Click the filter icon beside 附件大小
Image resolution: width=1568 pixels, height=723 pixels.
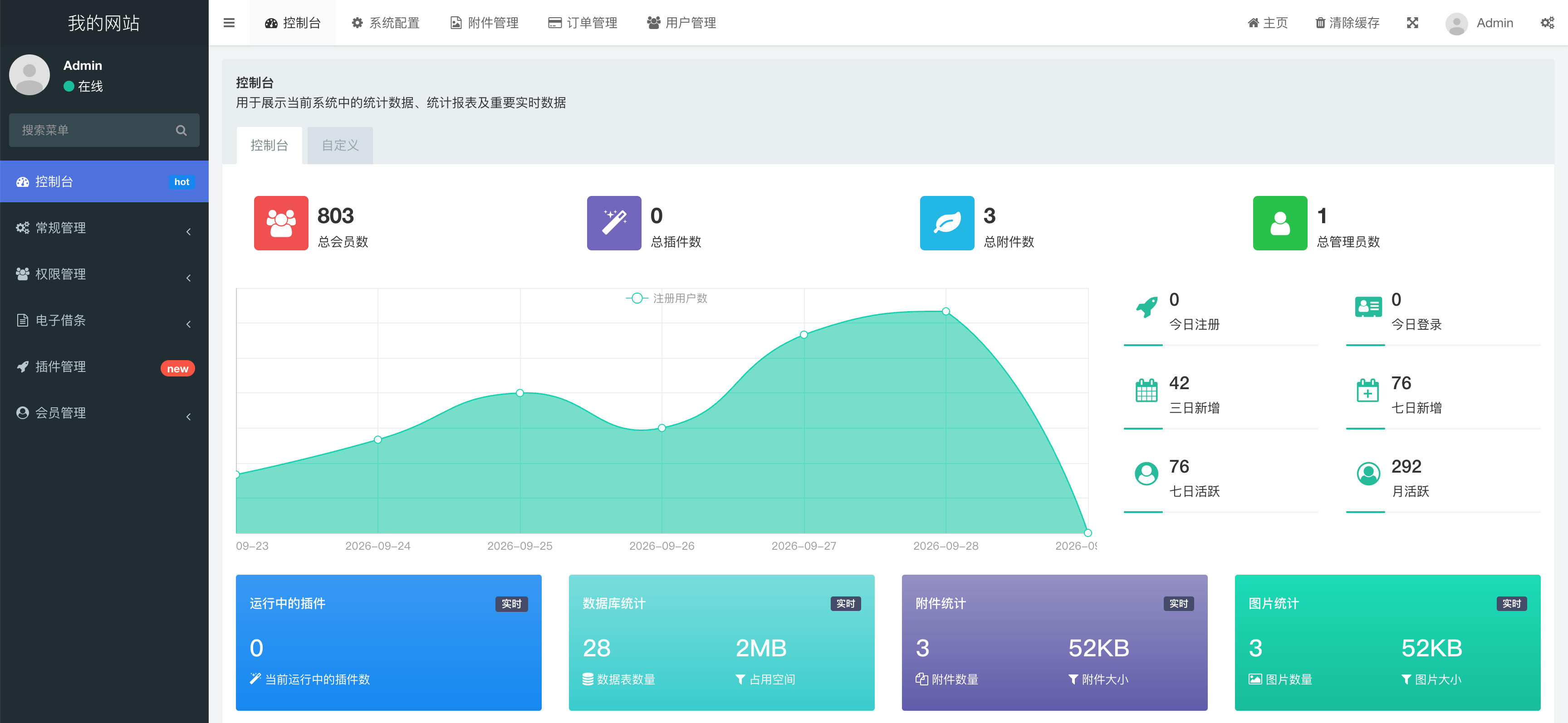click(1073, 679)
